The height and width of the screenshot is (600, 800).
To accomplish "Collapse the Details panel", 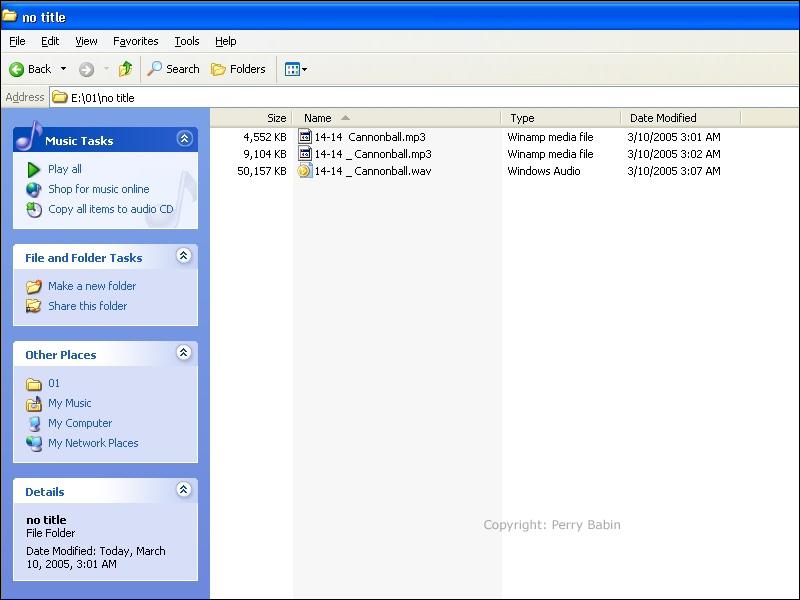I will pos(184,490).
